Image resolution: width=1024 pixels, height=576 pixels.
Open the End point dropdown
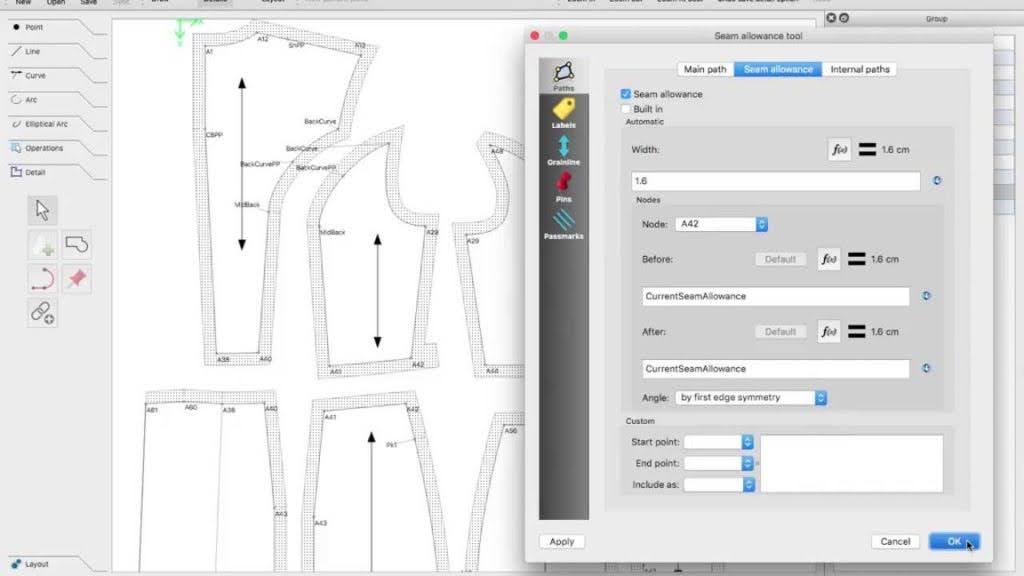[719, 463]
